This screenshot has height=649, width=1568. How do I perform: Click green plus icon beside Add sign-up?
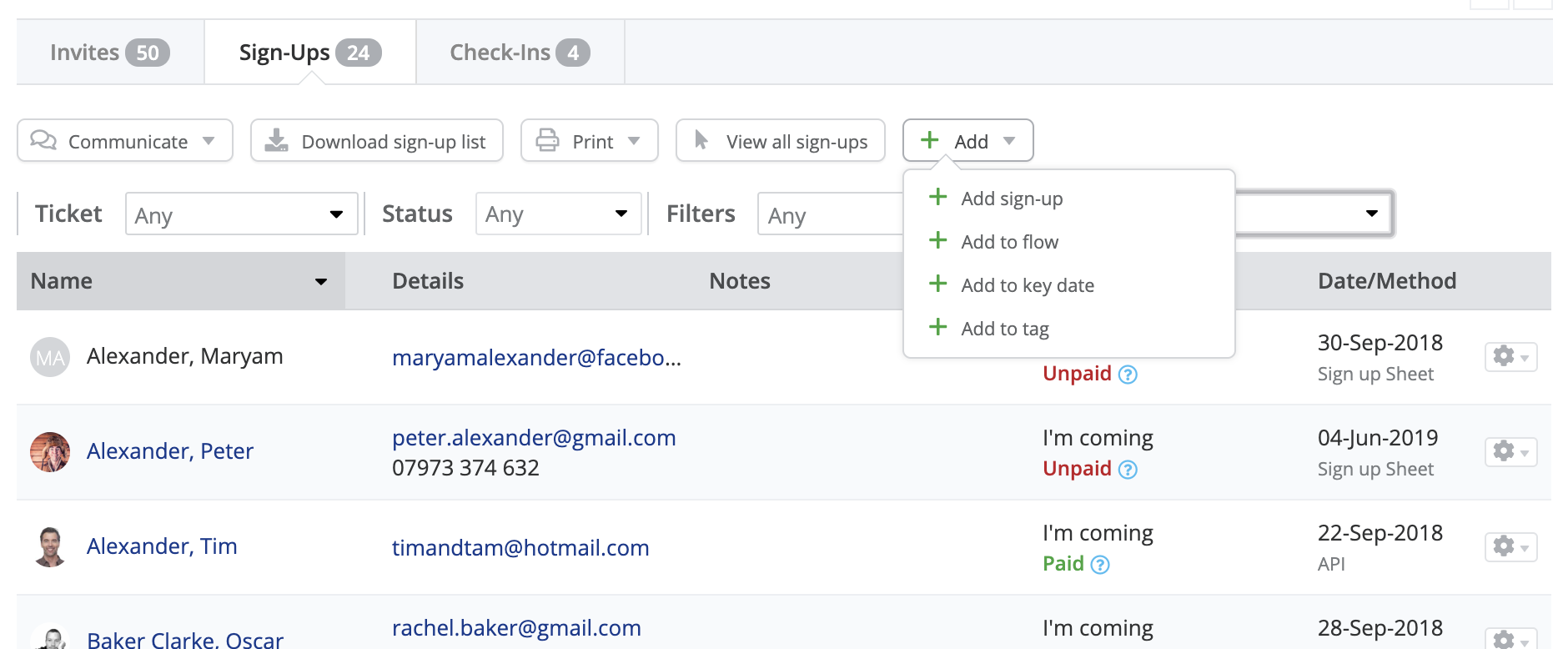(938, 197)
